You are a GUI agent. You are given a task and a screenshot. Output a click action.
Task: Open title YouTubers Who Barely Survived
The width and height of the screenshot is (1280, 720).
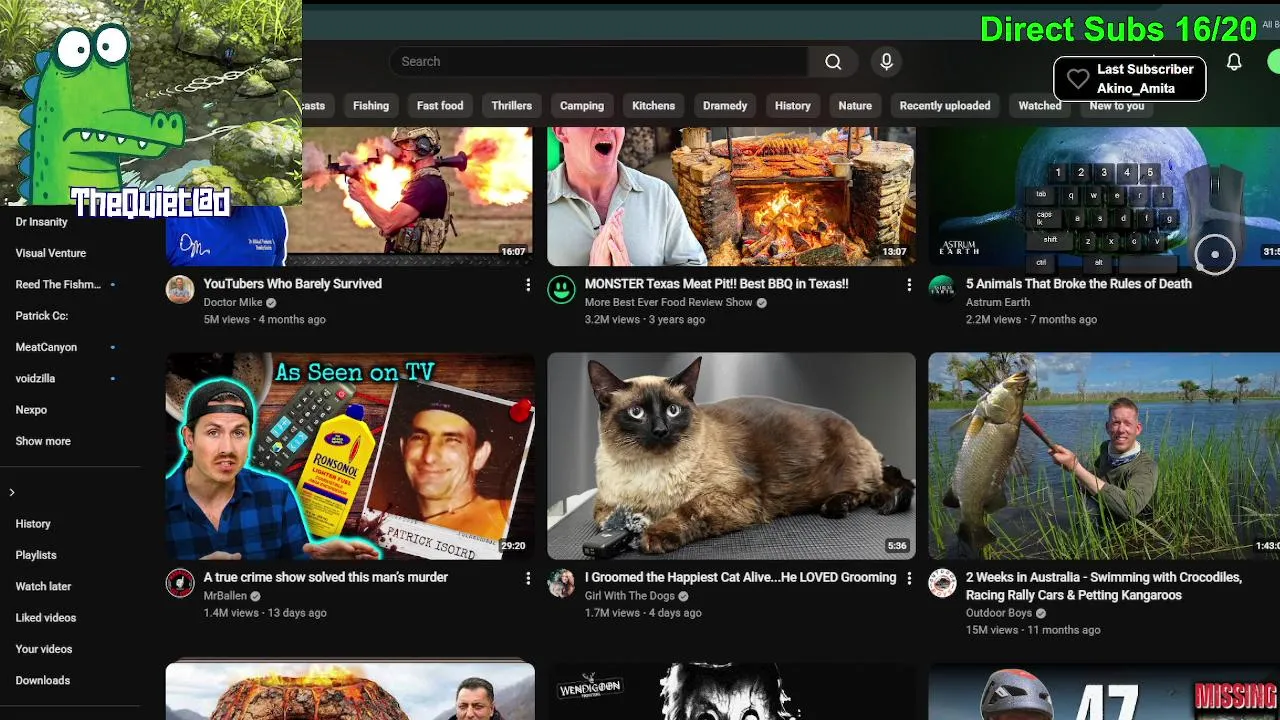click(x=293, y=284)
